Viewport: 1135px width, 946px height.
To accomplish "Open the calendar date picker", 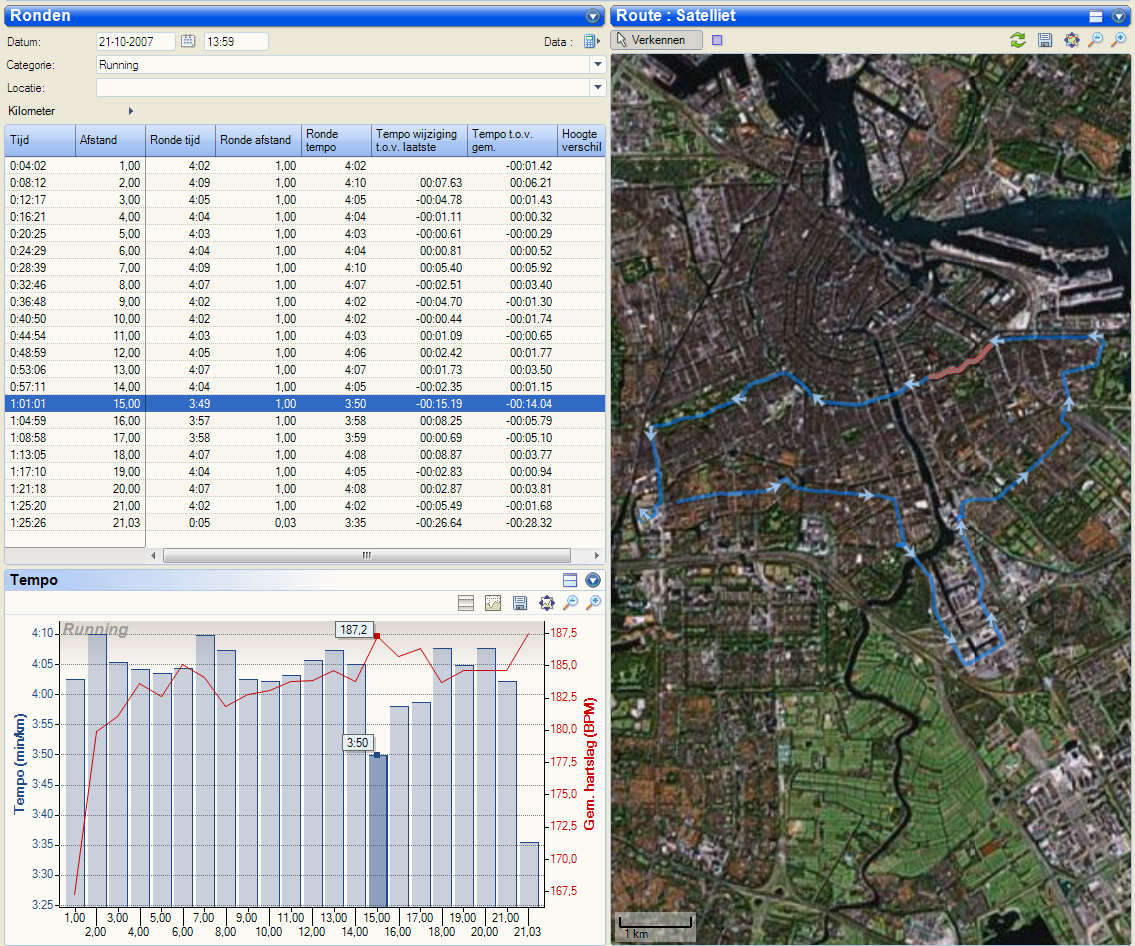I will pyautogui.click(x=188, y=41).
